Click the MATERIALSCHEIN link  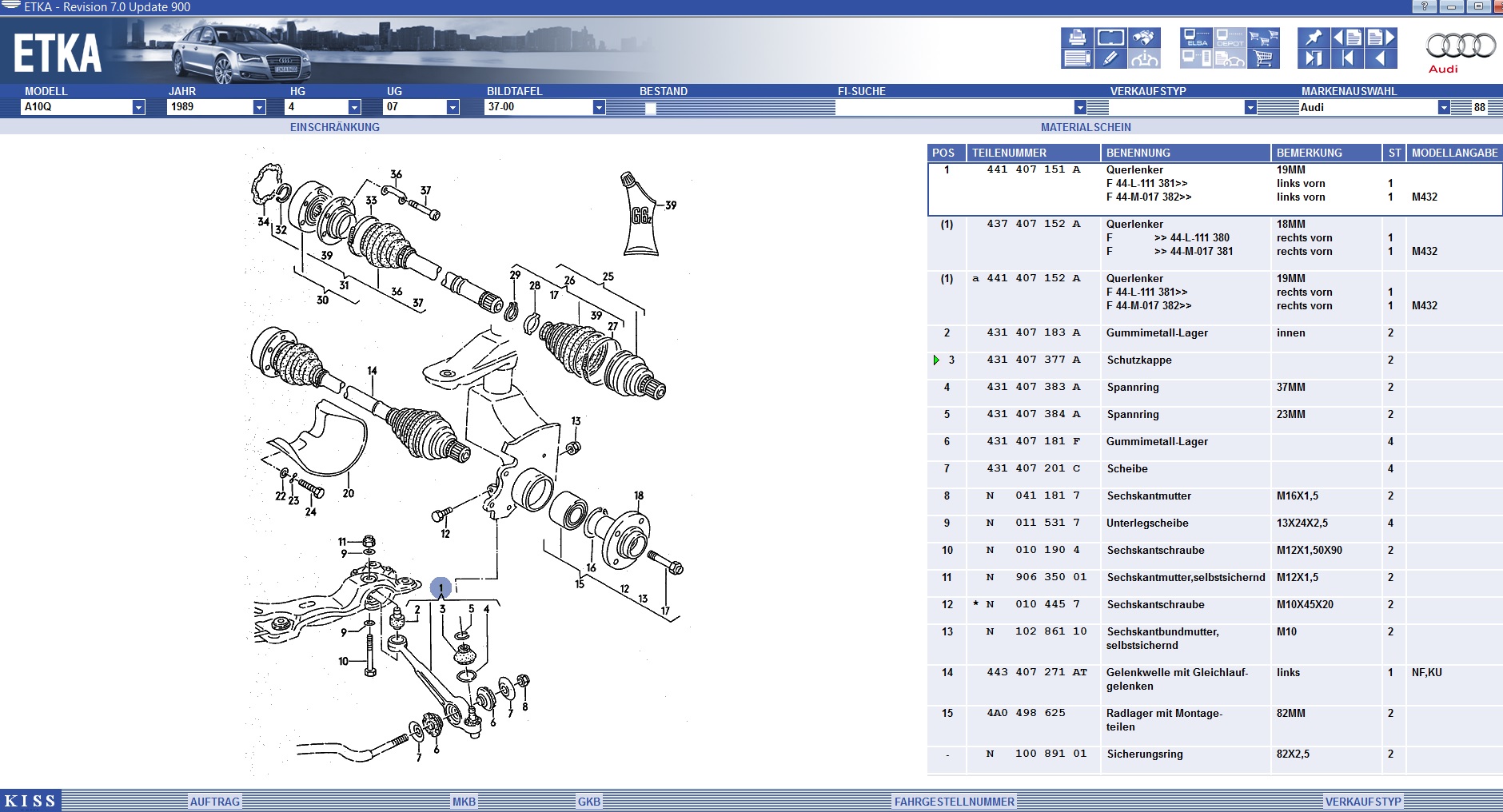tap(1085, 127)
